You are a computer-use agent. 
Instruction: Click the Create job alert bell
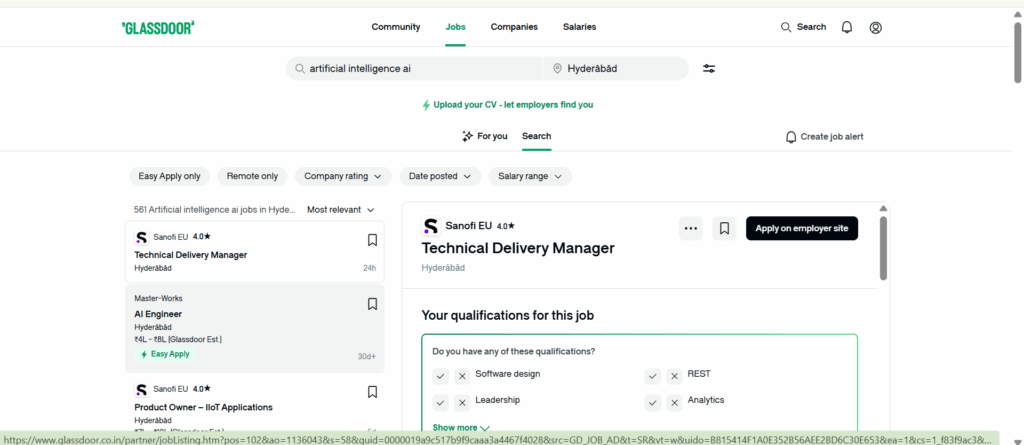pos(791,137)
